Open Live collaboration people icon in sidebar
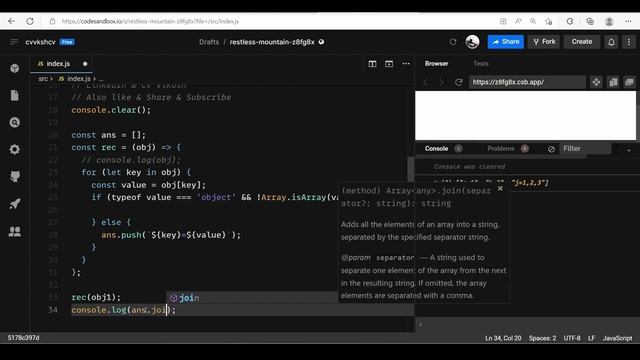The width and height of the screenshot is (640, 360). coord(15,231)
